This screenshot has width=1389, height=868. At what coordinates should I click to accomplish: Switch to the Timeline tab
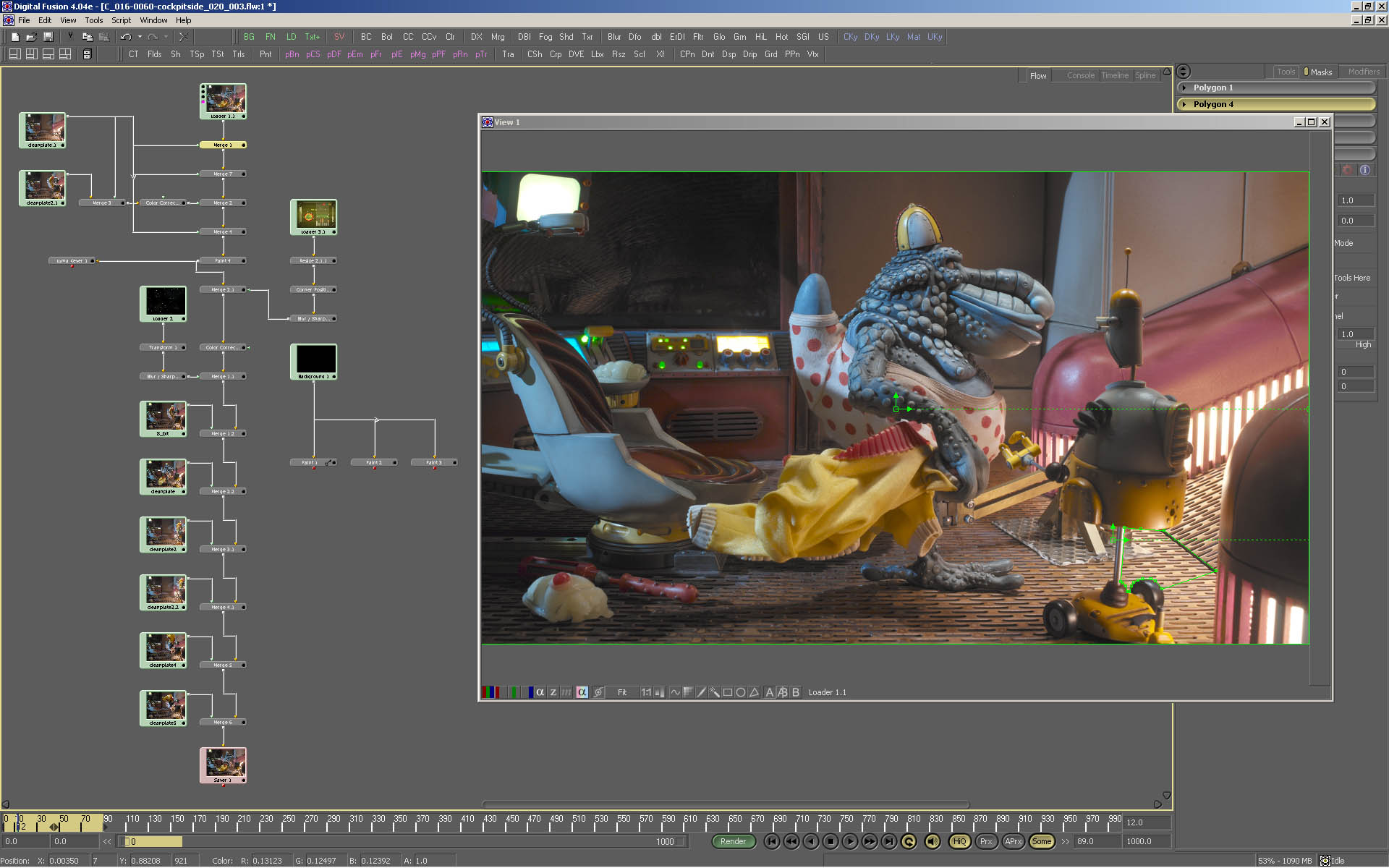1115,75
